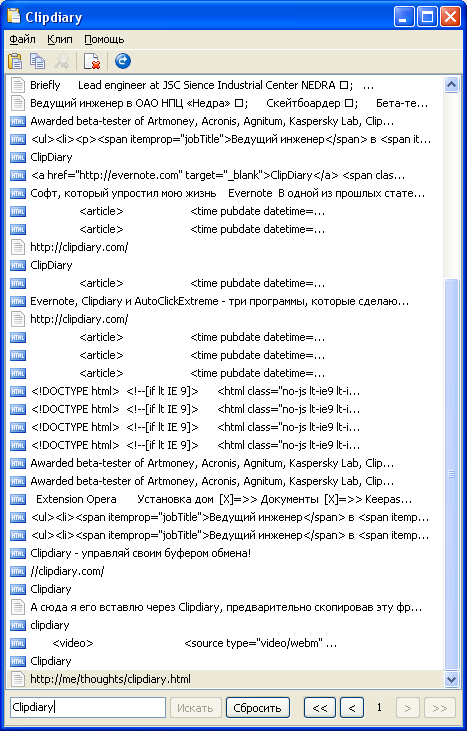Image resolution: width=468 pixels, height=731 pixels.
Task: Maximize the Clipdiary window
Action: pos(427,17)
